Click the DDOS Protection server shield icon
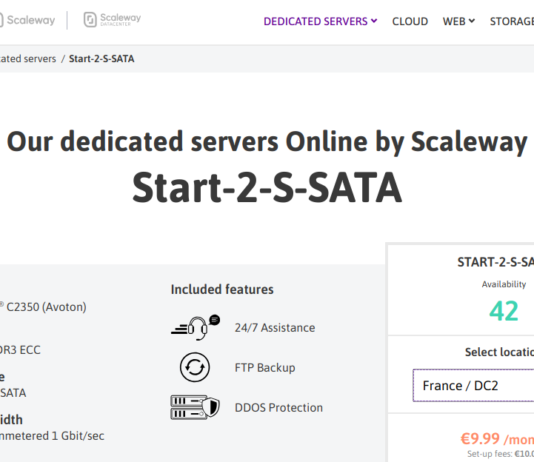Screen dimensions: 534x462 coord(195,407)
